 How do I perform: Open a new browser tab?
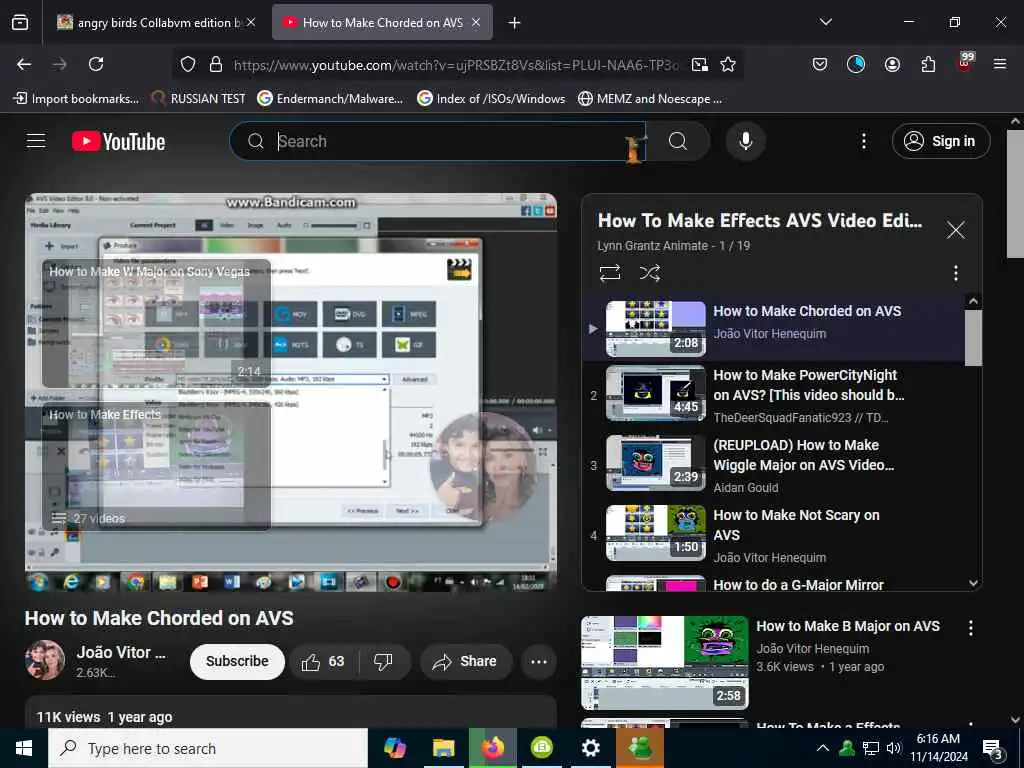(515, 23)
